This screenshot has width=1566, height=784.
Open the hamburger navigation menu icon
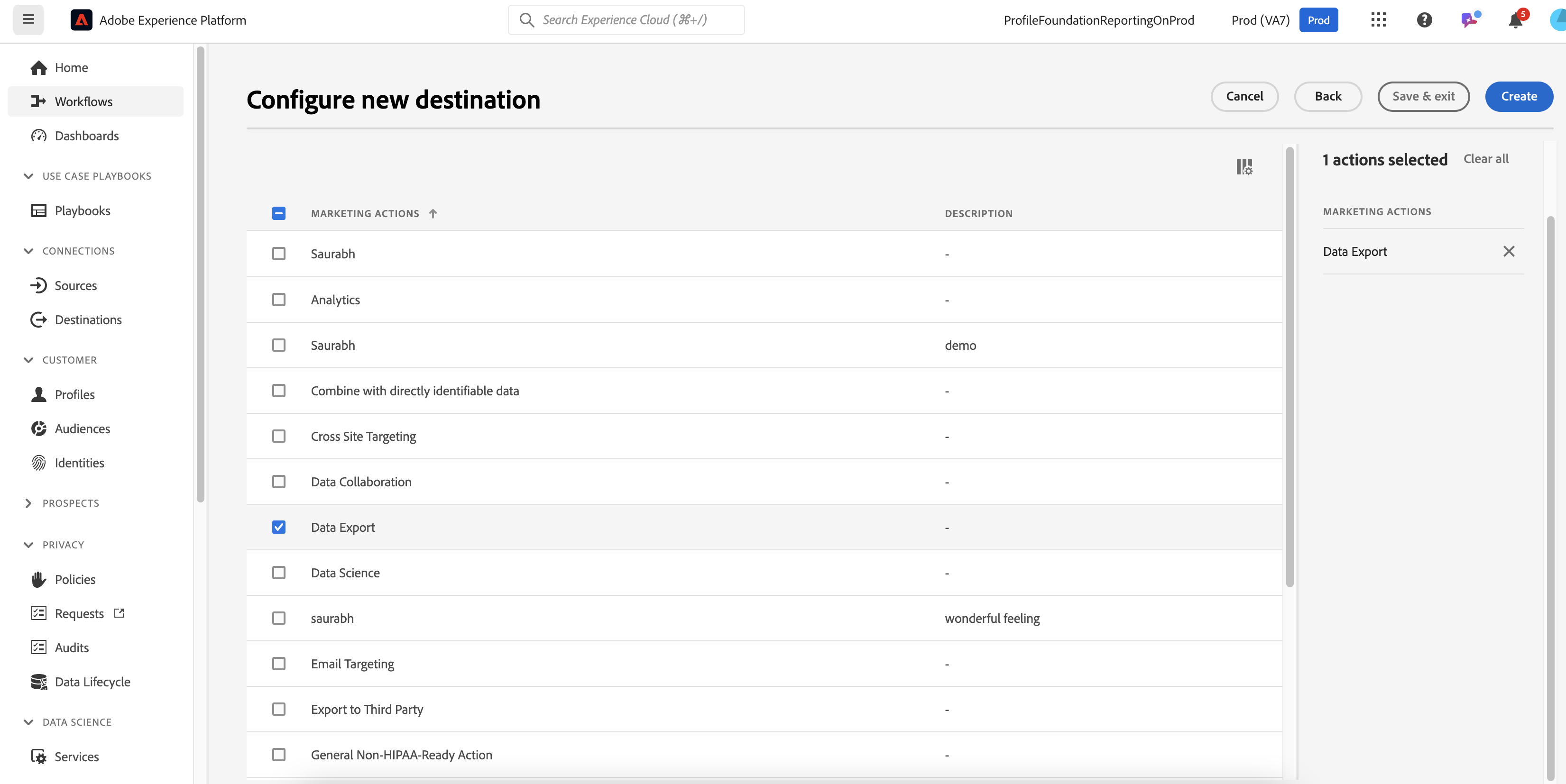28,19
